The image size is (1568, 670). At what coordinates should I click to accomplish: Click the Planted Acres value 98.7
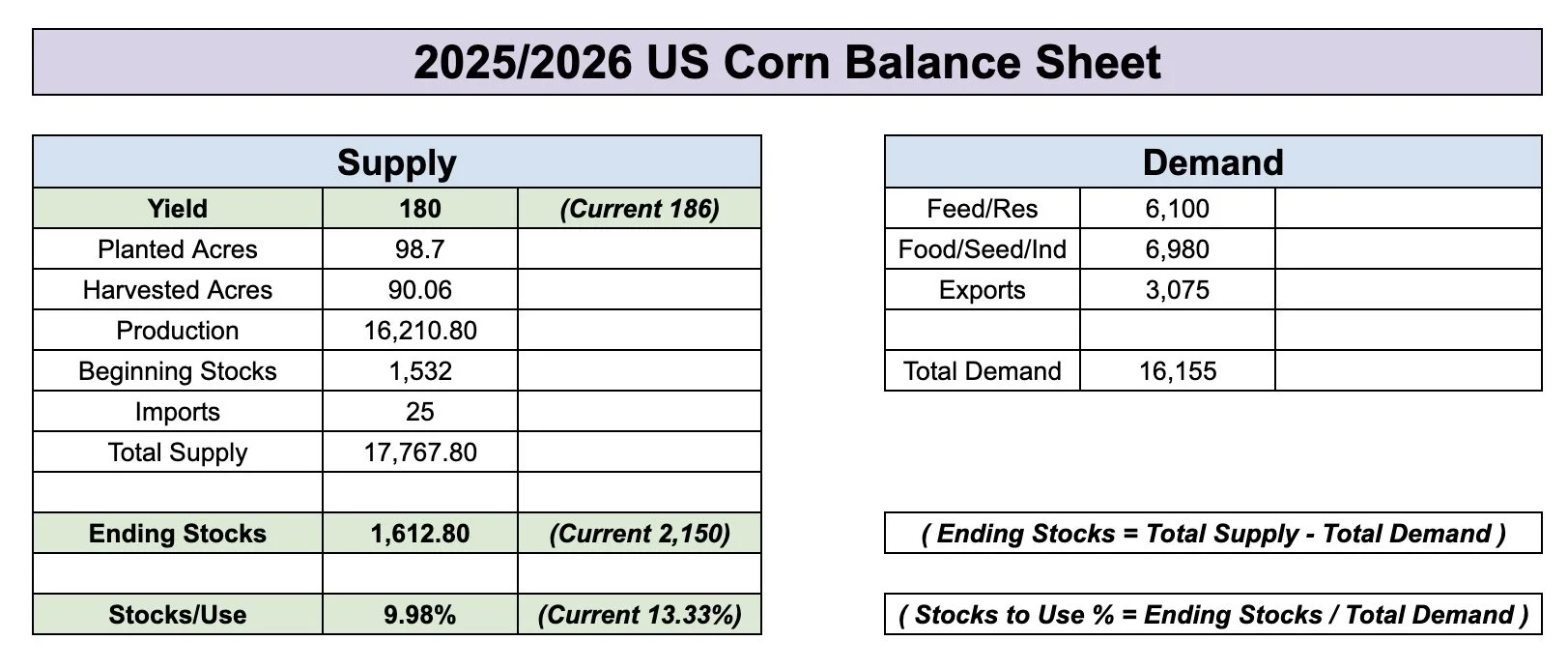(420, 248)
